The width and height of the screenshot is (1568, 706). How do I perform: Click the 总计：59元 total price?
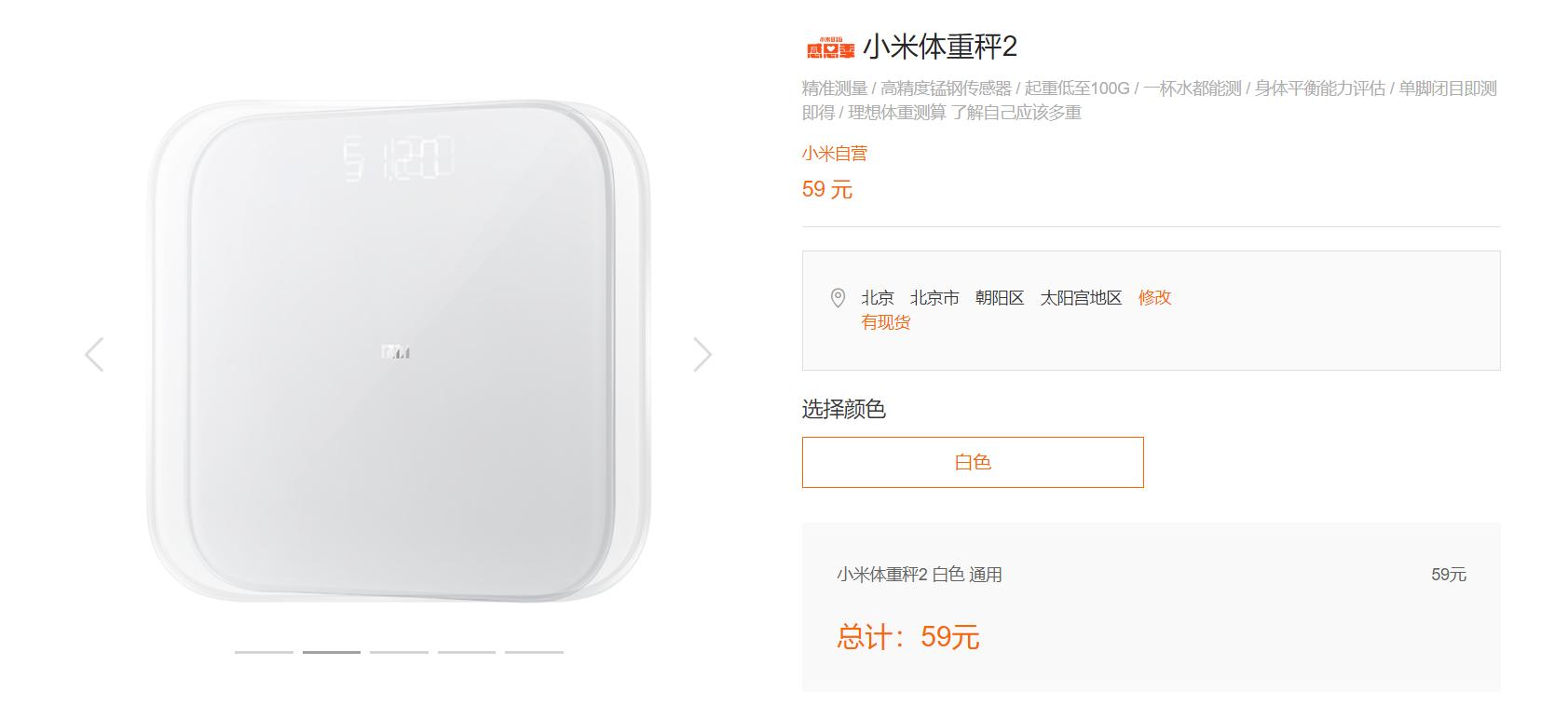908,636
